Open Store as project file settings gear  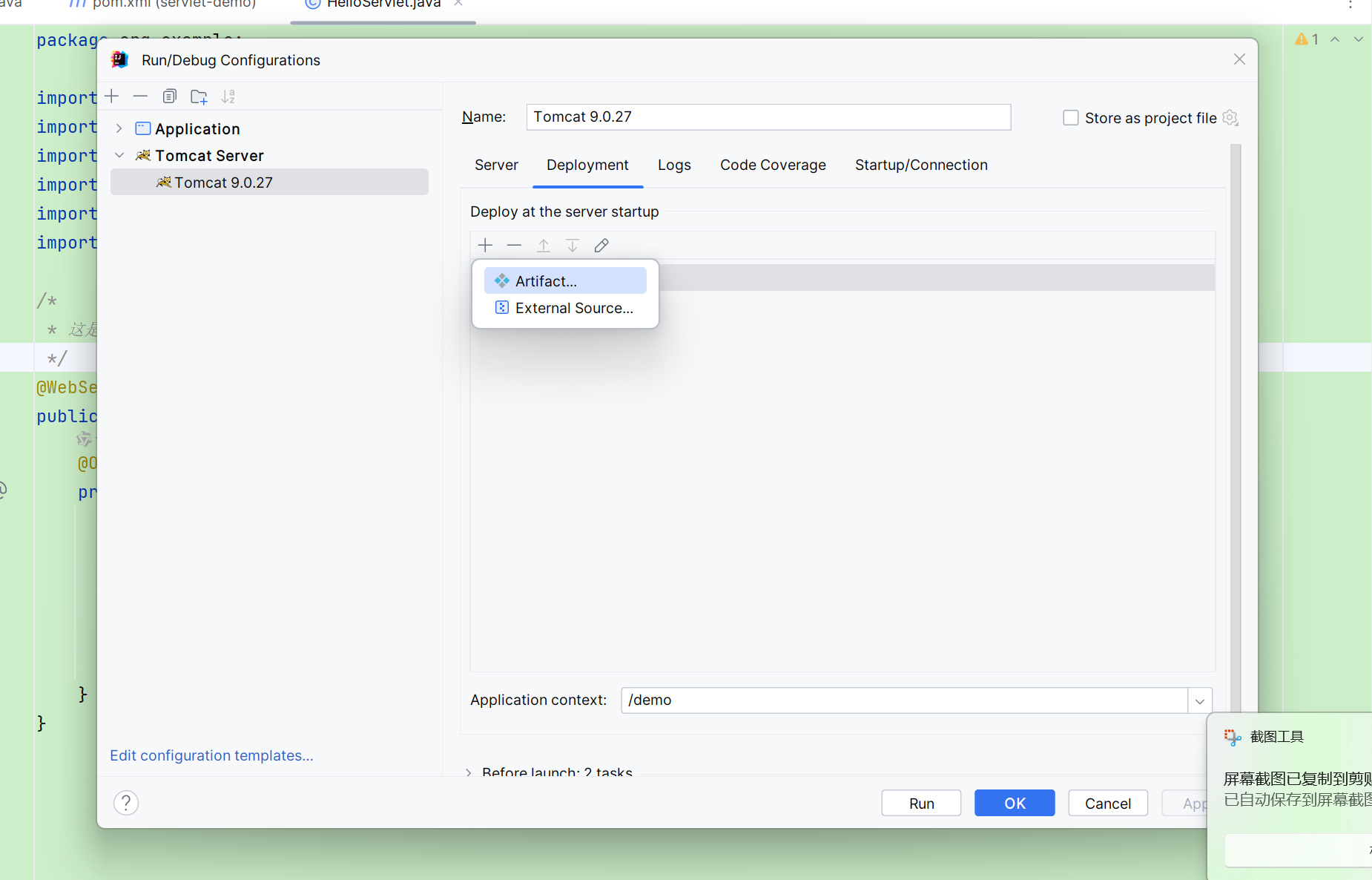[x=1230, y=118]
